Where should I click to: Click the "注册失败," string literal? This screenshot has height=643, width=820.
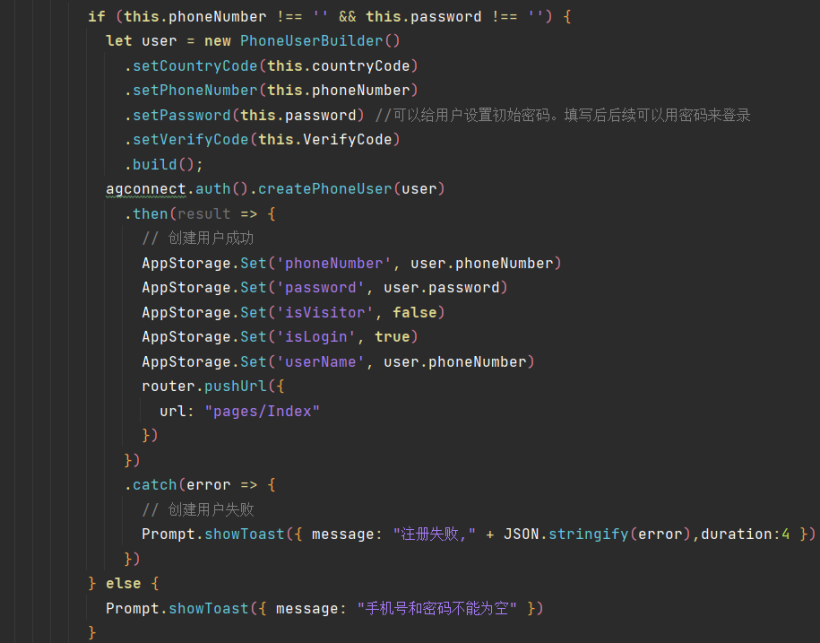coord(434,534)
